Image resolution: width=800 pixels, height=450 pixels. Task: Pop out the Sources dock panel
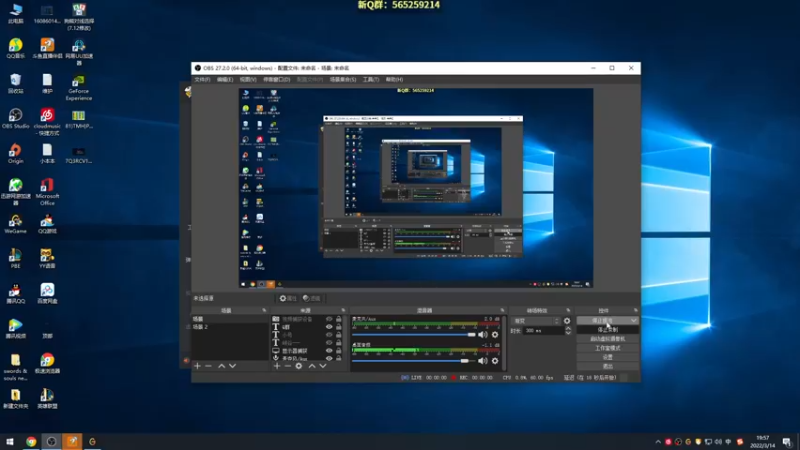point(343,310)
